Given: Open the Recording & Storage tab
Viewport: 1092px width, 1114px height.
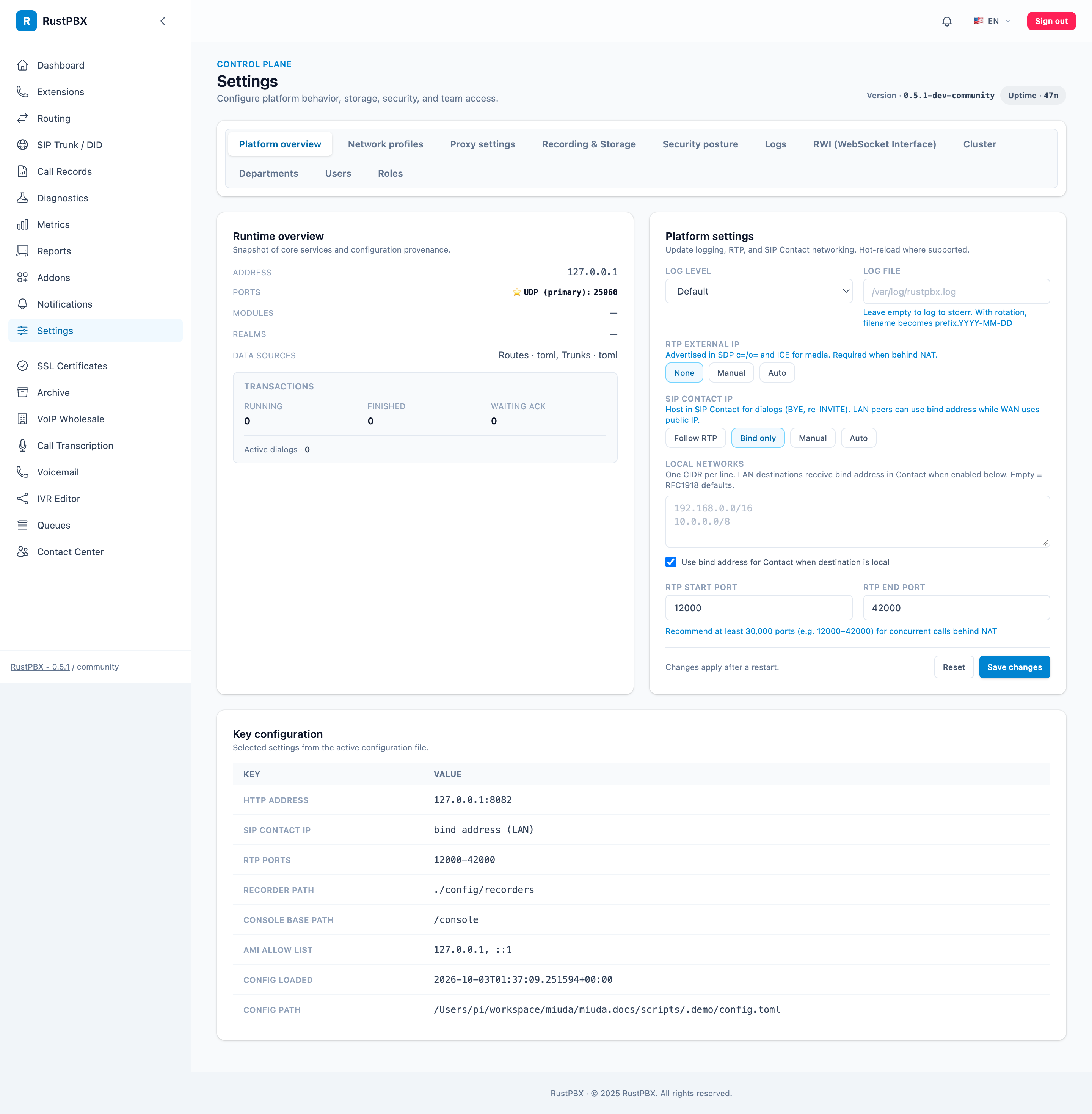Looking at the screenshot, I should pyautogui.click(x=588, y=144).
